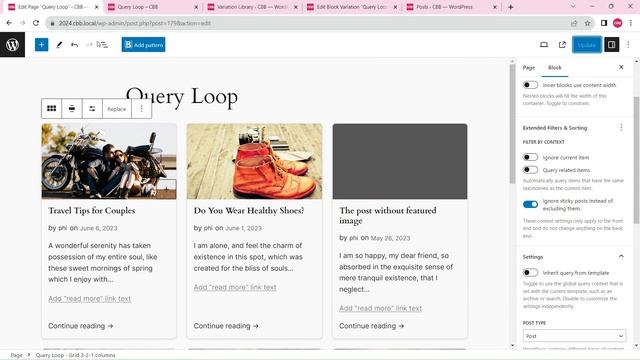This screenshot has width=640, height=360.
Task: Click Continue reading in Healthy Shoes card
Action: (226, 326)
